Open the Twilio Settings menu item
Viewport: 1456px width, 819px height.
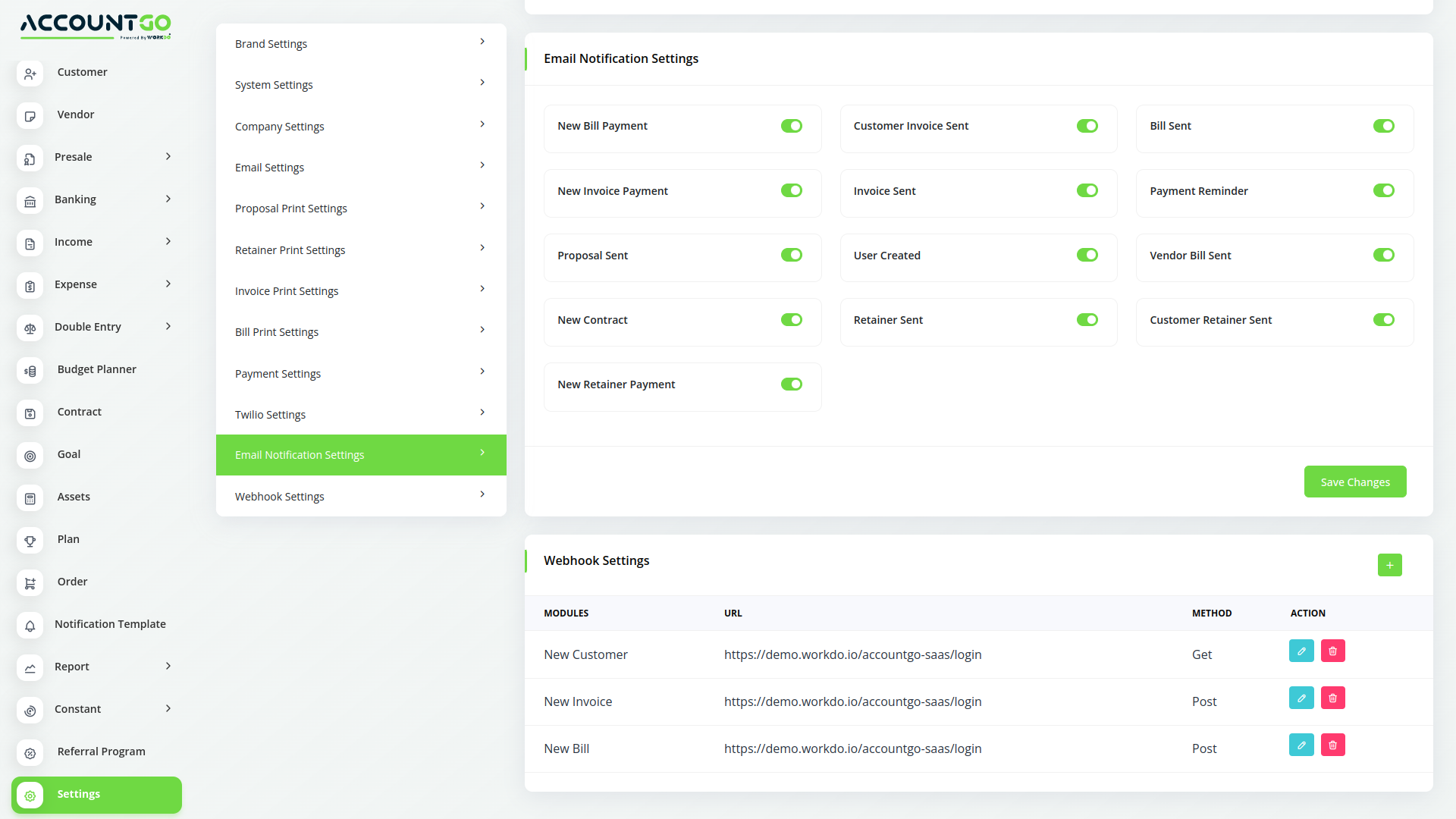360,414
